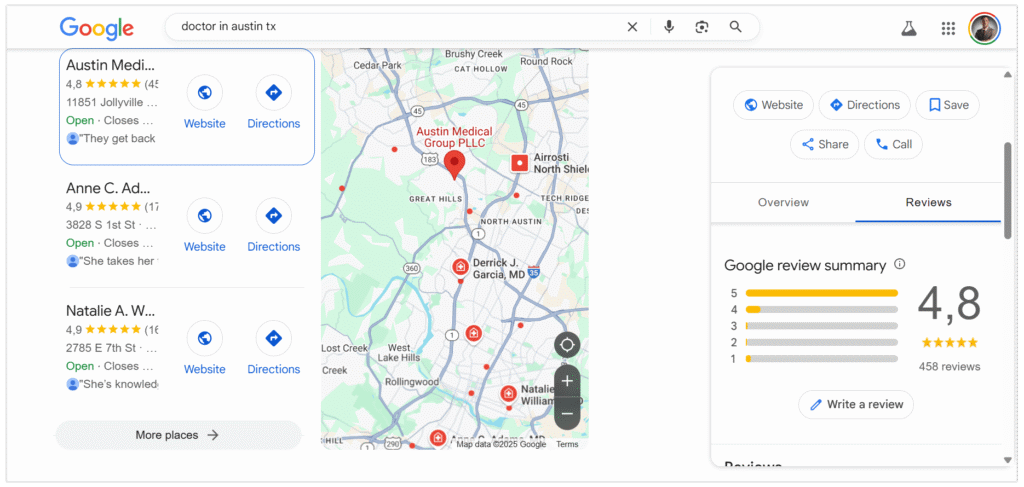Viewport: 1024px width, 487px height.
Task: Open Anne C. Ad... listing title
Action: (108, 188)
